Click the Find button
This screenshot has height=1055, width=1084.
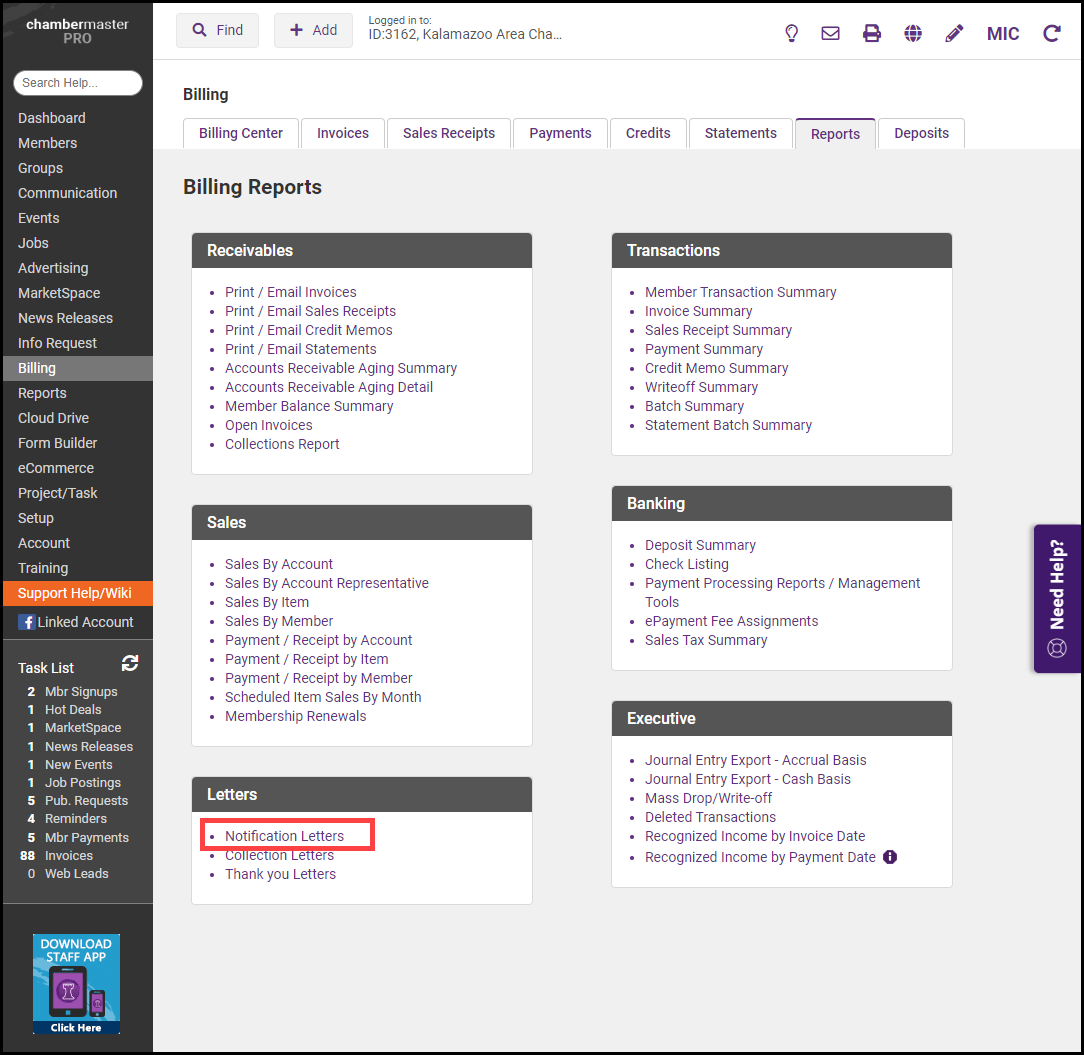point(217,30)
